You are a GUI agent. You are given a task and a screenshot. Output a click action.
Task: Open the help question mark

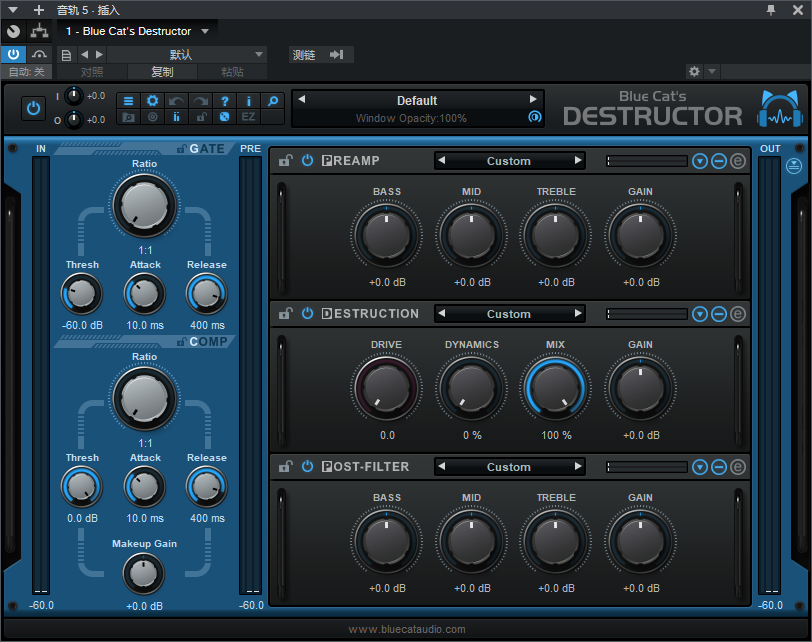[x=224, y=101]
